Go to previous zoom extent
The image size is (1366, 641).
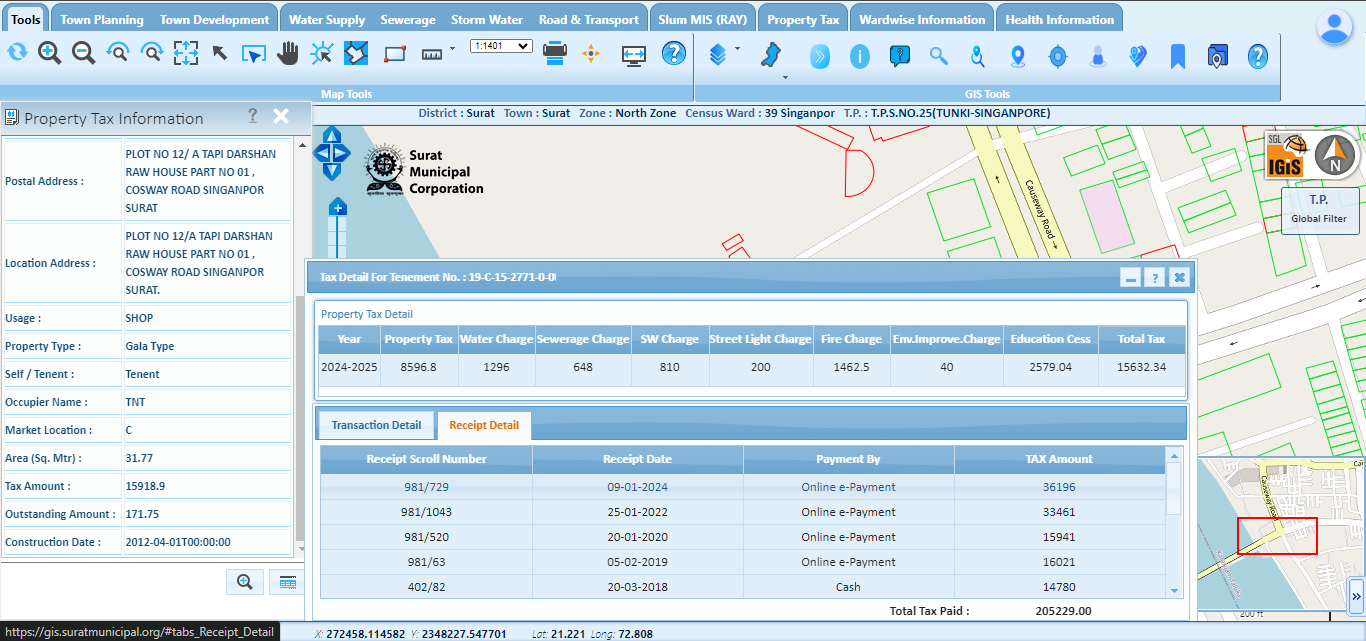[x=118, y=53]
